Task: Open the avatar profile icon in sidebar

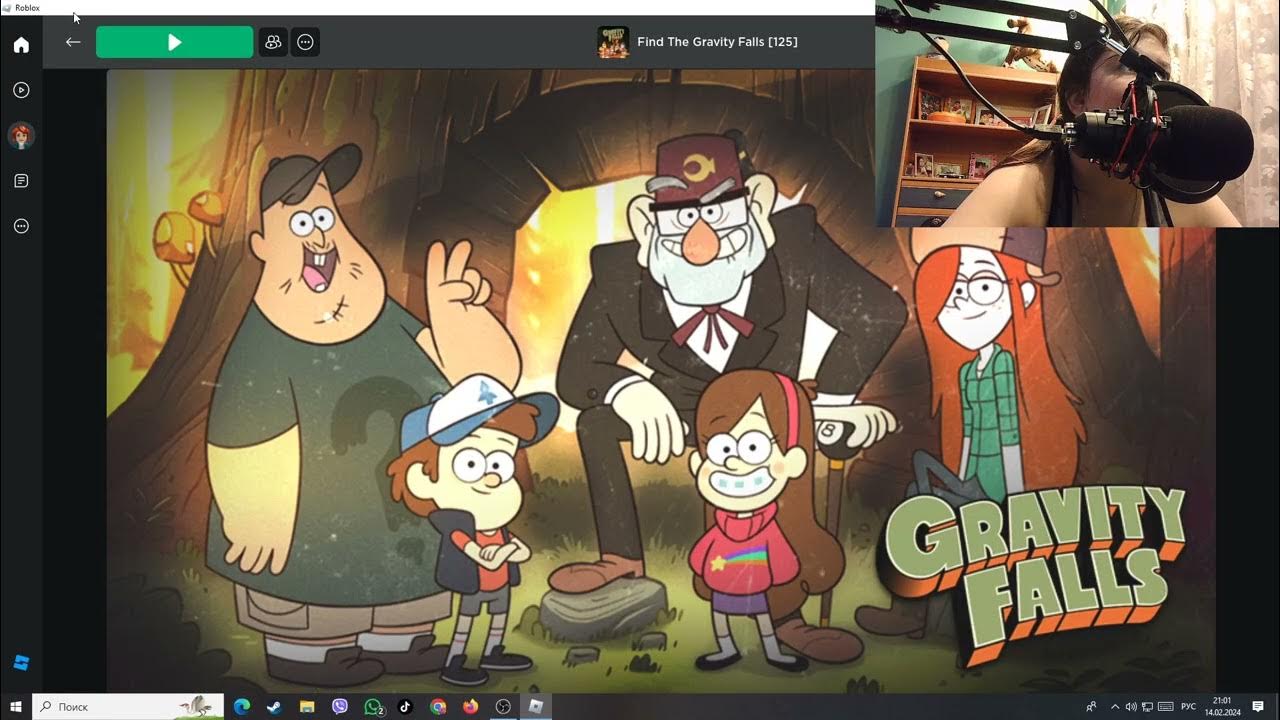Action: [21, 135]
